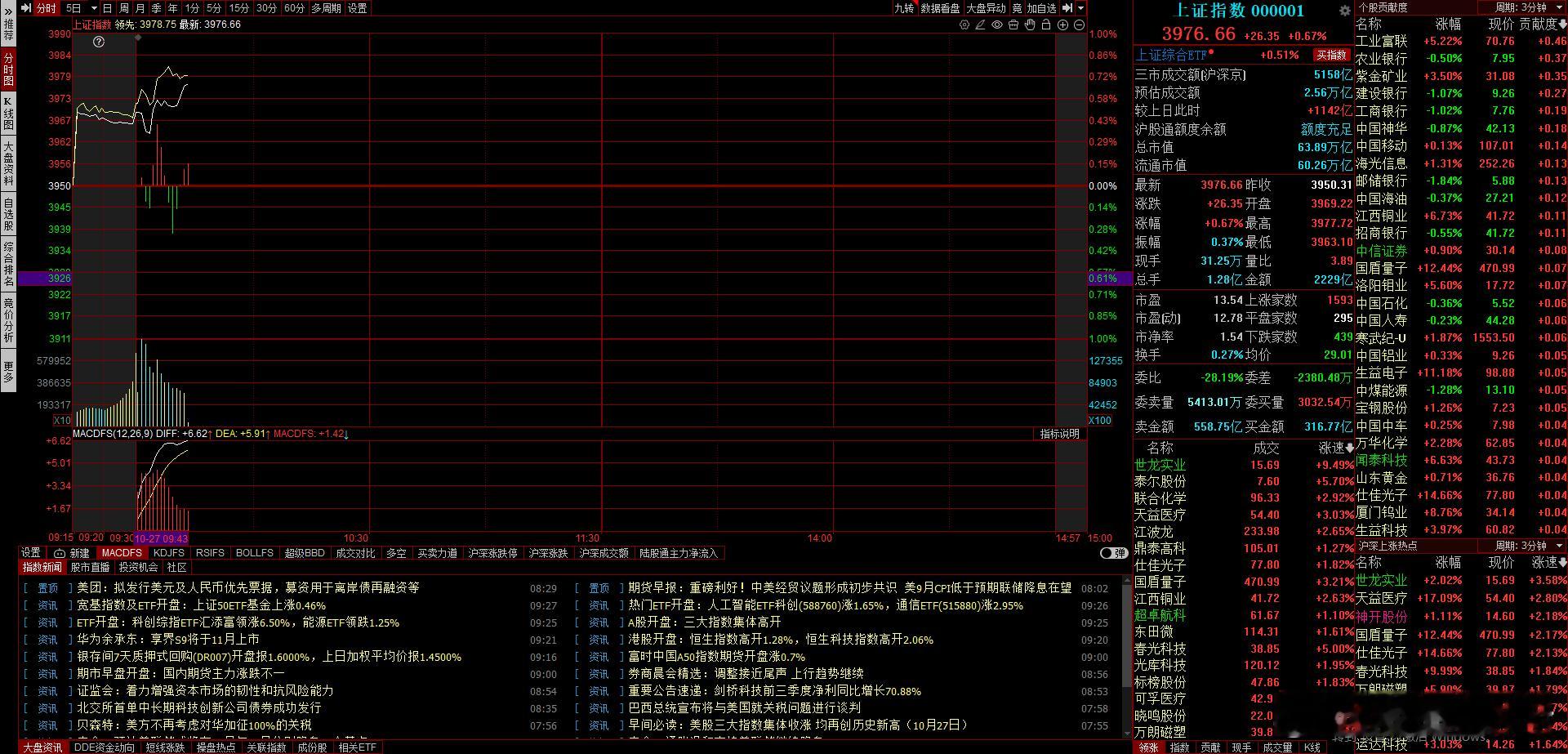Switch to the BOLLFS indicator tab
1568x754 pixels.
(254, 553)
